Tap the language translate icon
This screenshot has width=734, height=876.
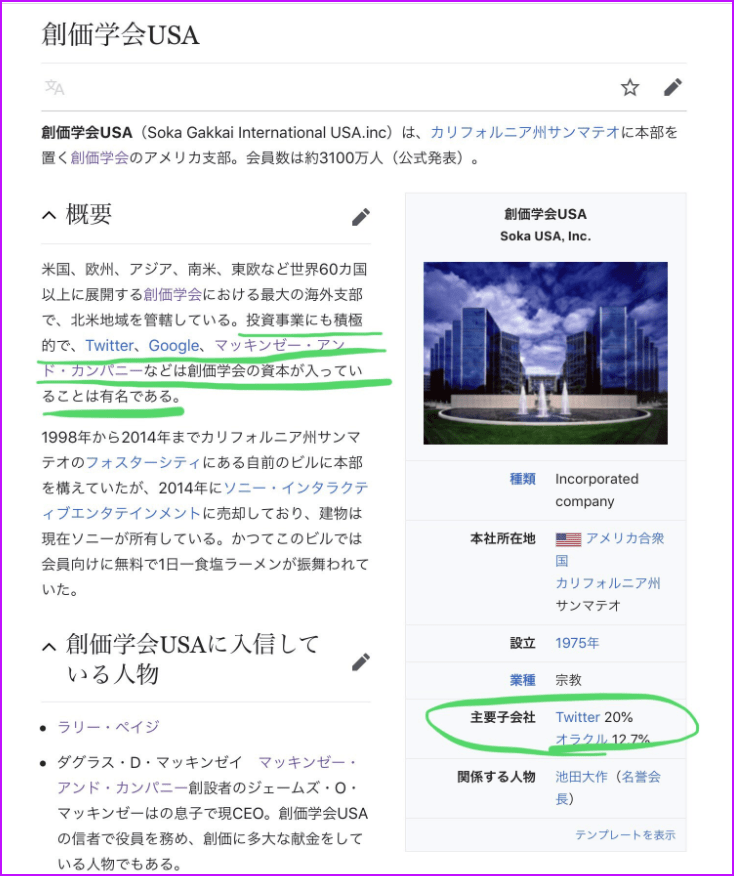(x=54, y=88)
